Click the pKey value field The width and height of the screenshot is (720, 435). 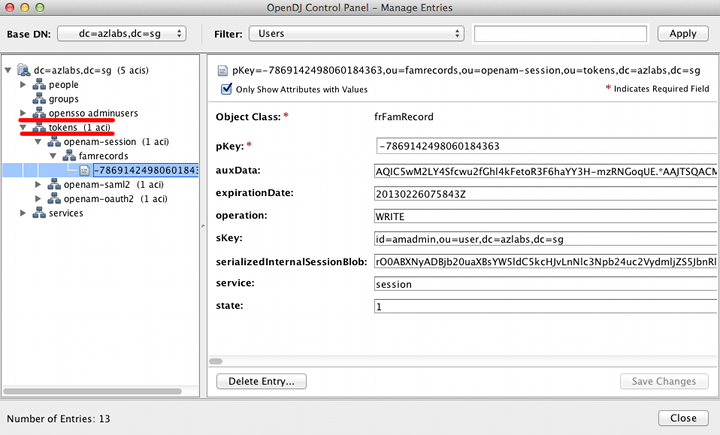(547, 146)
